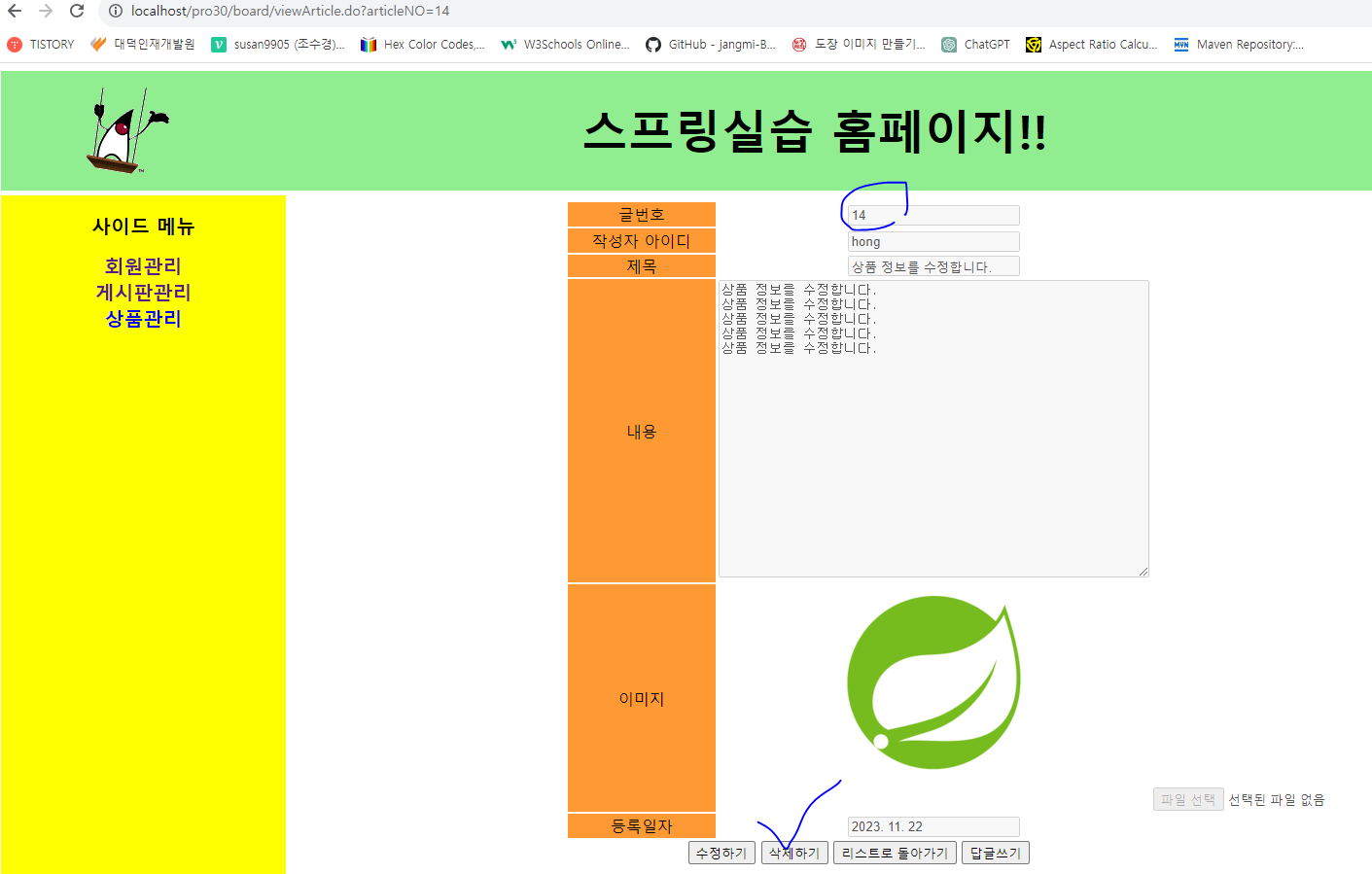Open the susan9905 bookmark

(278, 45)
